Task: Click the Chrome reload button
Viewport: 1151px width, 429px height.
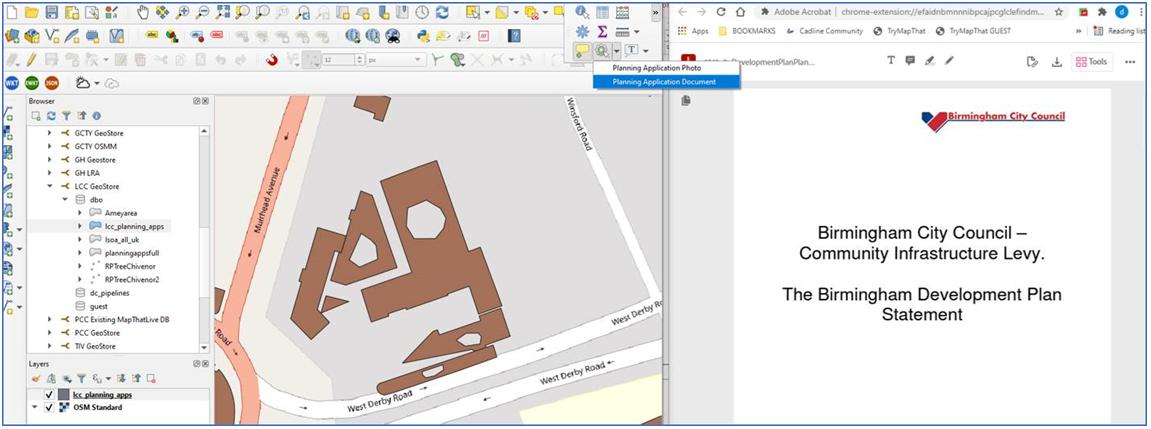Action: coord(721,12)
